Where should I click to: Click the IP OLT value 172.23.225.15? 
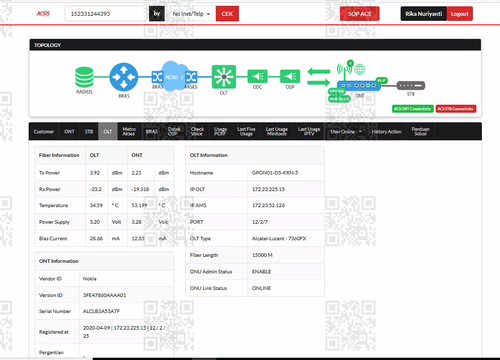[268, 189]
